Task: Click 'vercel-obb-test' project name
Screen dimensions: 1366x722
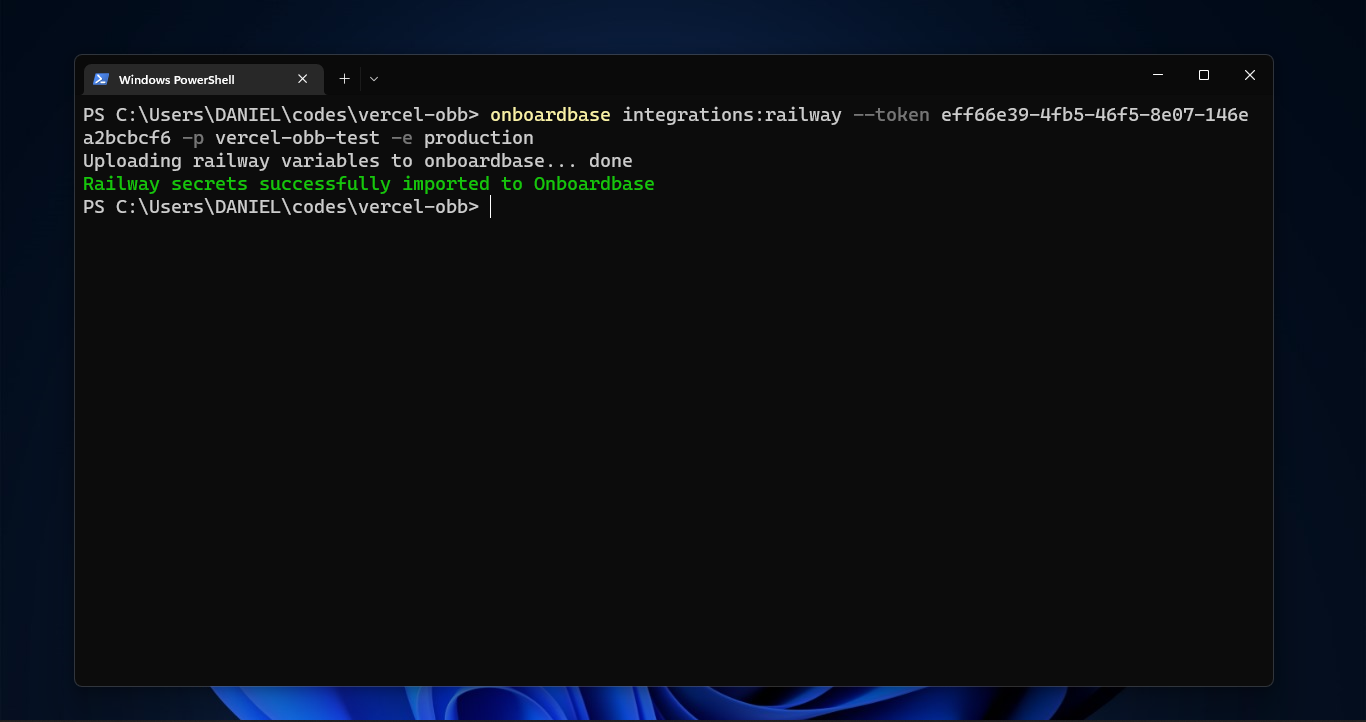Action: point(297,138)
